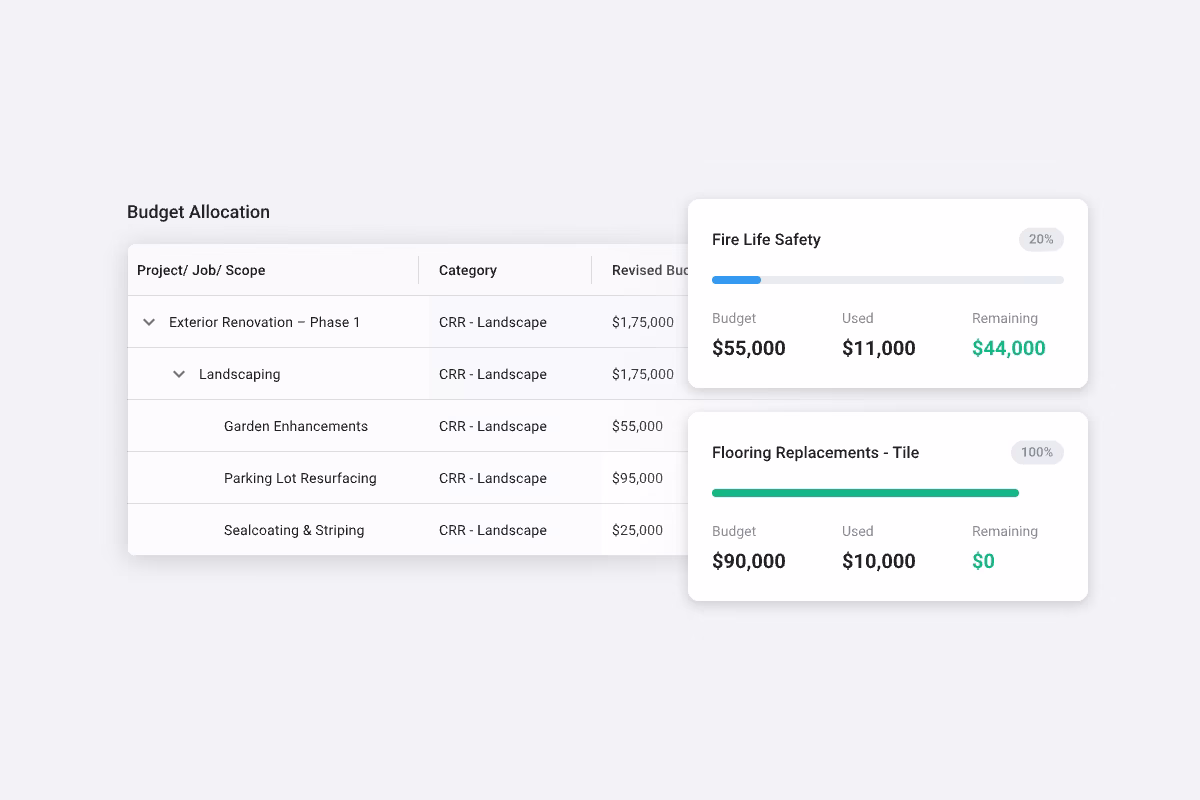
Task: Click the Fire Life Safety progress bar
Action: (888, 279)
